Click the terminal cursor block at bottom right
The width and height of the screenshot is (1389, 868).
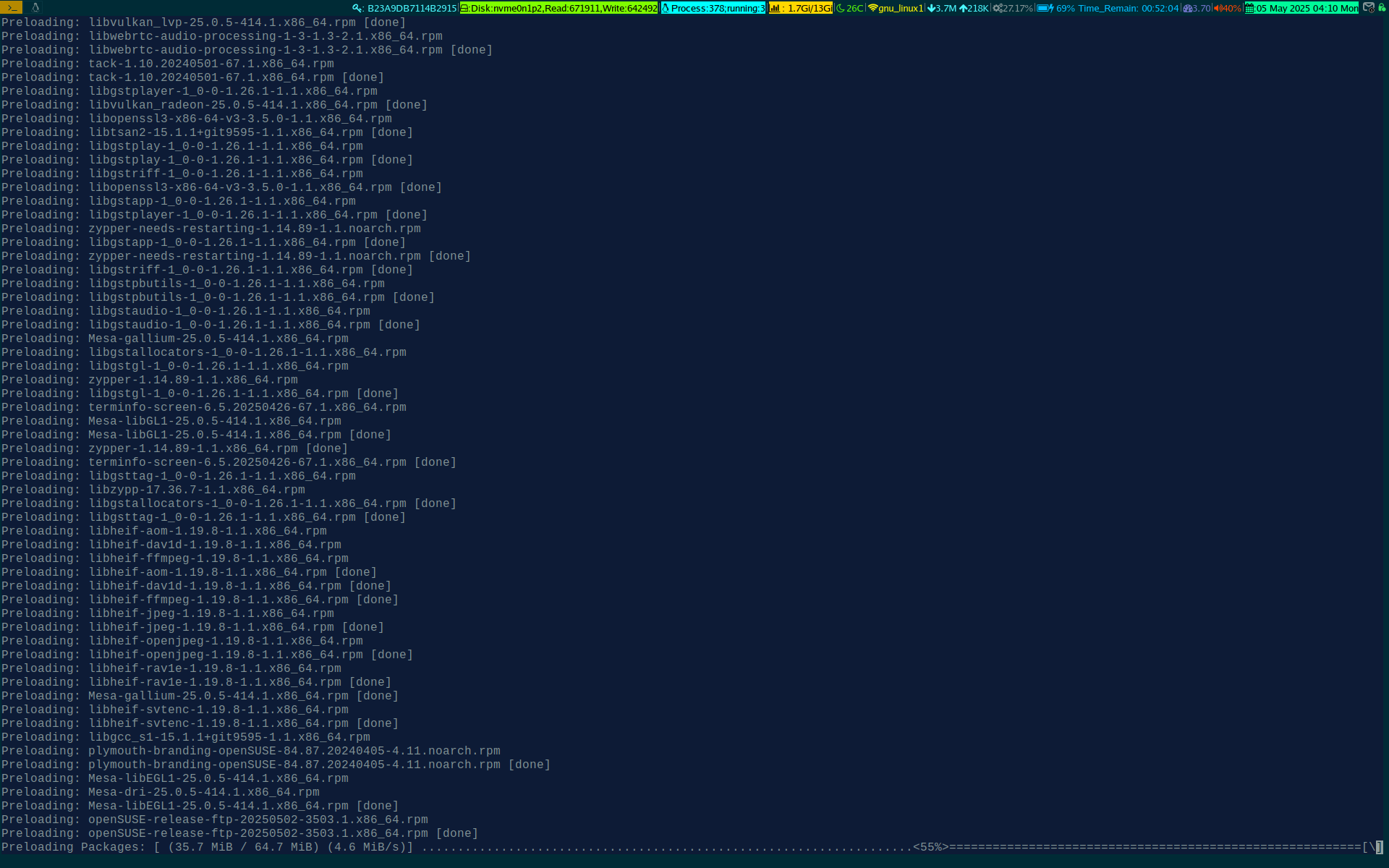point(1379,847)
